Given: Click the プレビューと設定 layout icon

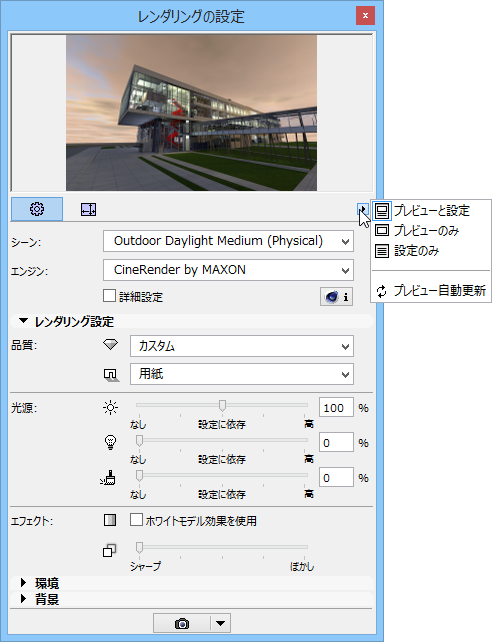Looking at the screenshot, I should tap(382, 211).
